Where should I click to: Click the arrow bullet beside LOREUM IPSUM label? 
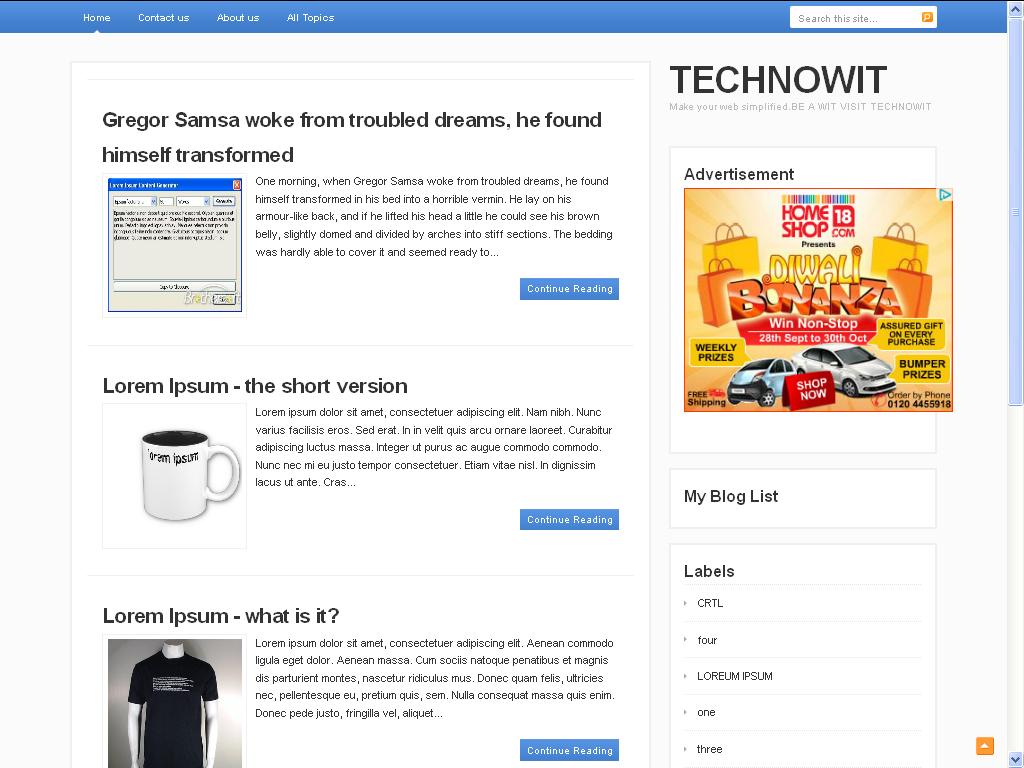tap(685, 676)
